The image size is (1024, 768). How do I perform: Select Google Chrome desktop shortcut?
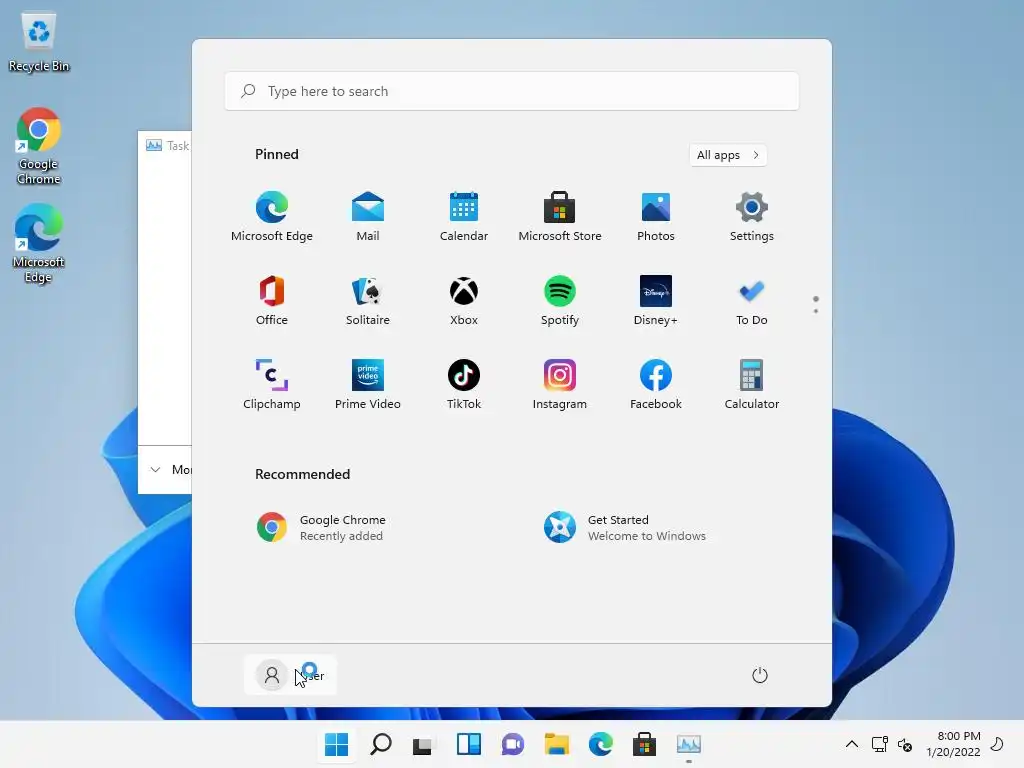pos(39,146)
